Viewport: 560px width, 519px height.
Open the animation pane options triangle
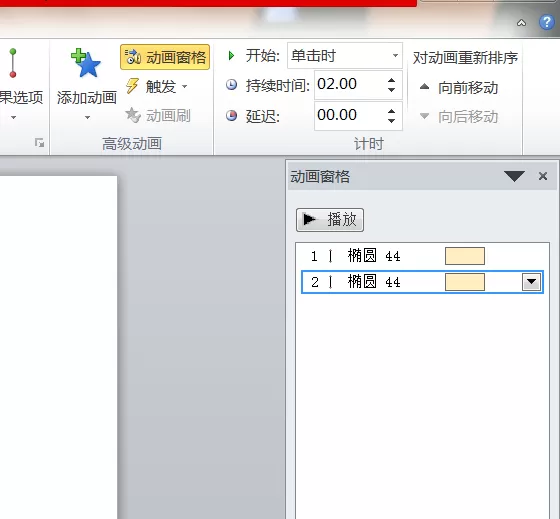[514, 176]
